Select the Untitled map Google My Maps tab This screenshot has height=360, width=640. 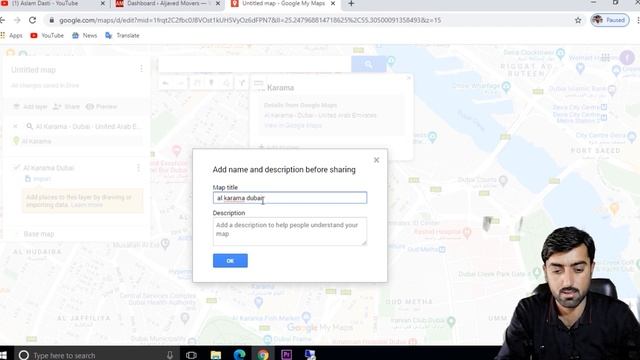(284, 4)
